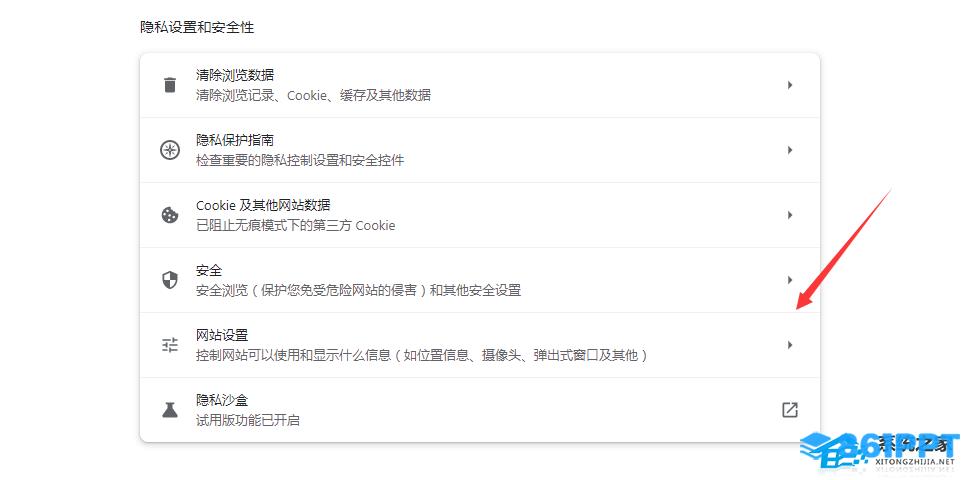Open the external link icon for 隐私沙盒
970x480 pixels.
pos(790,409)
